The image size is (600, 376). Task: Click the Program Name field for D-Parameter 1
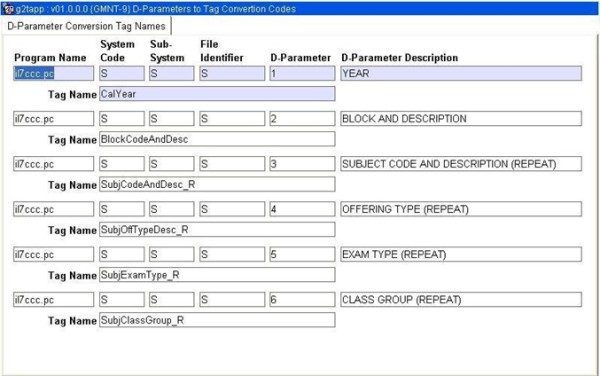point(54,73)
